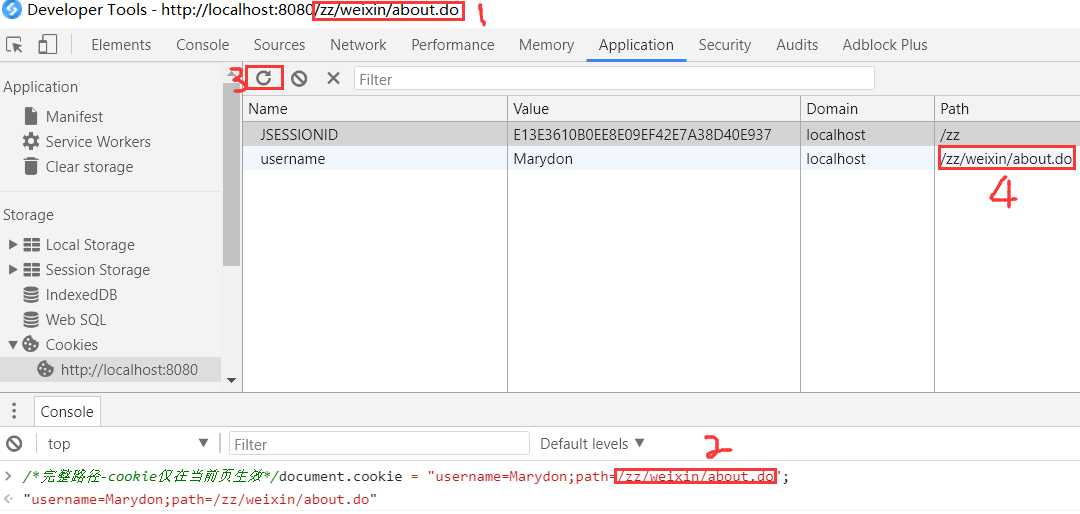Switch to the Security tab

(725, 45)
